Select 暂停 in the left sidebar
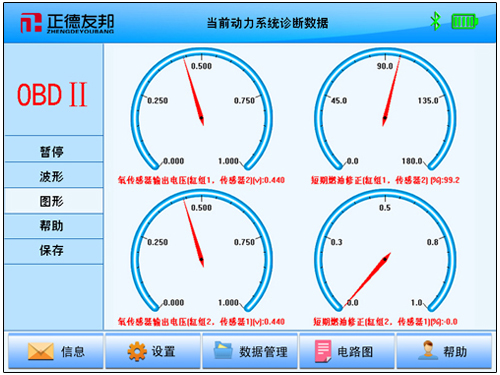 point(54,149)
